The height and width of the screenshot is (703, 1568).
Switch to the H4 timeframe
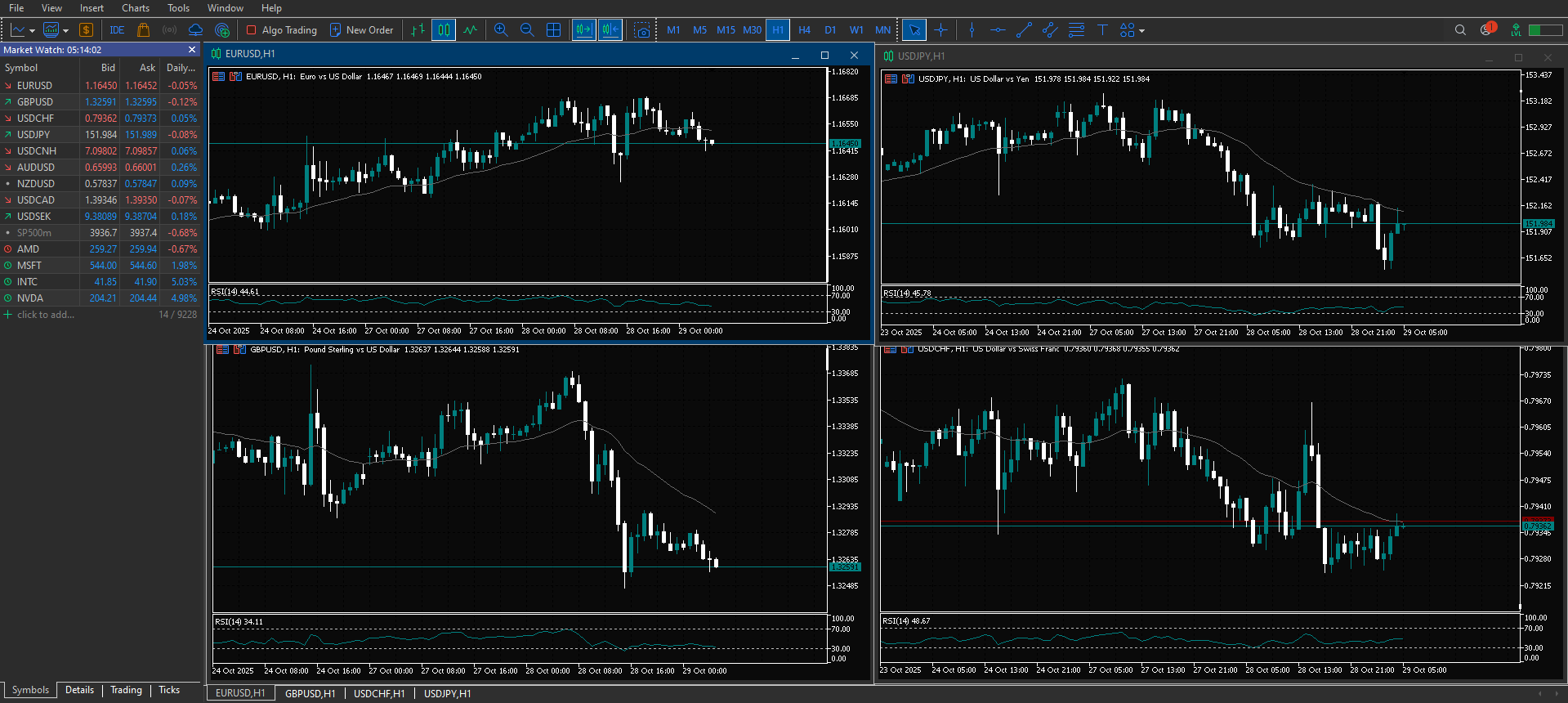[804, 30]
